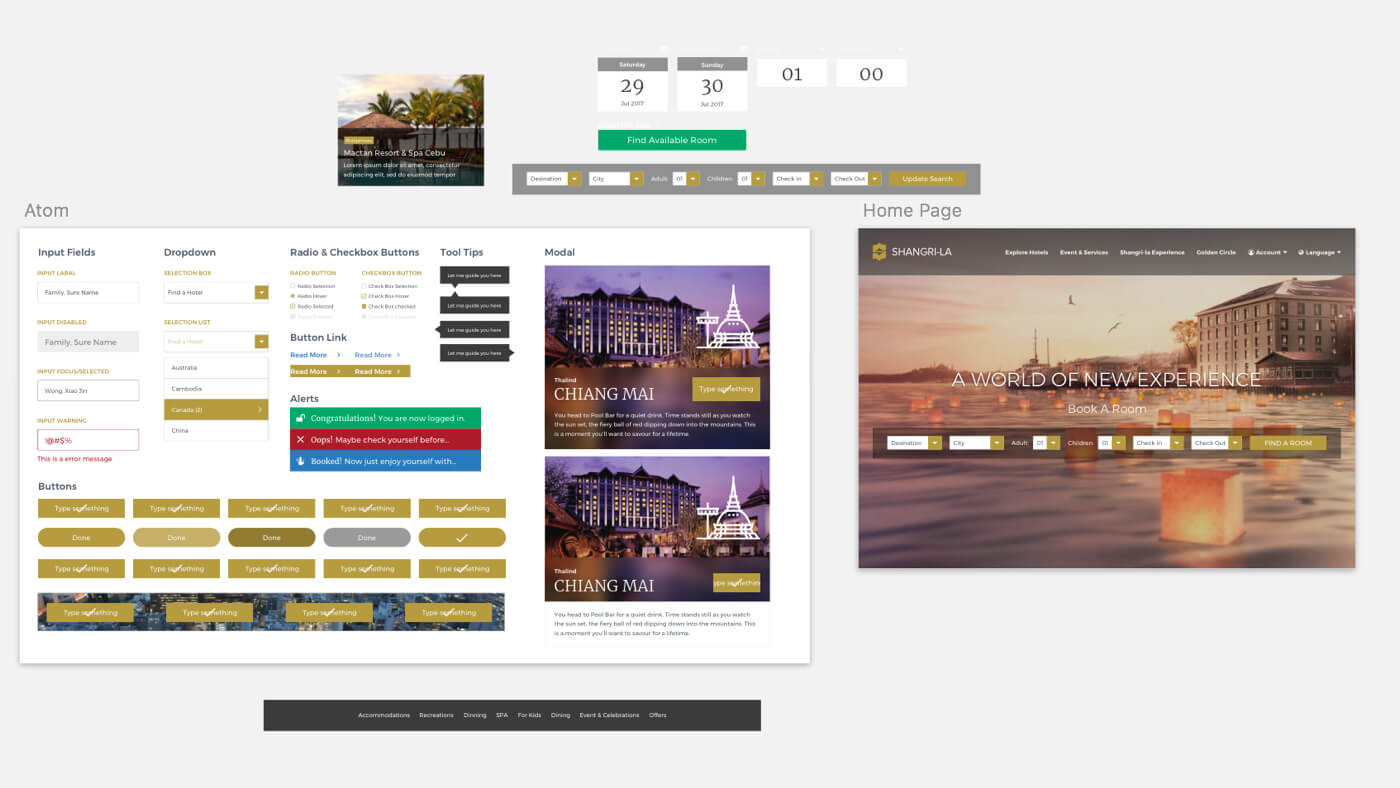1400x788 pixels.
Task: Click the globe icon beside Language
Action: [x=1301, y=253]
